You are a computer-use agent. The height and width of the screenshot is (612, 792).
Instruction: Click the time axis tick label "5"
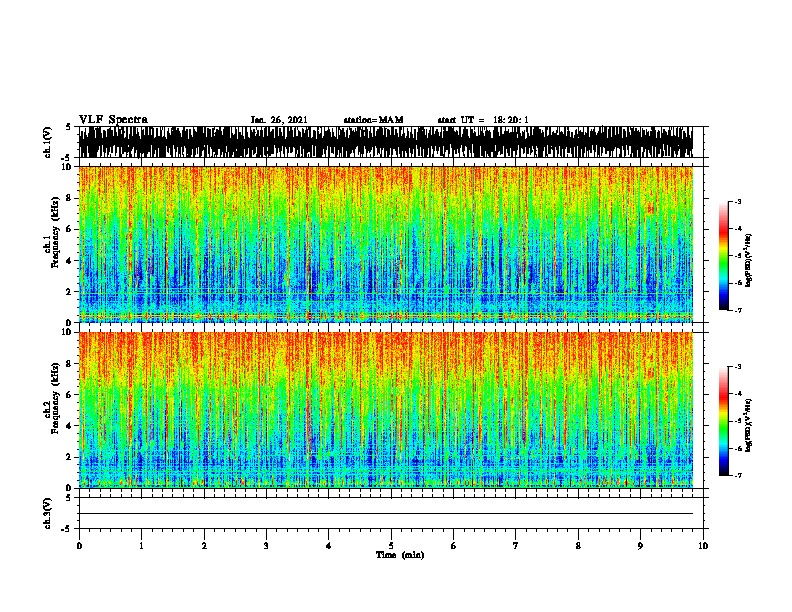tap(391, 546)
